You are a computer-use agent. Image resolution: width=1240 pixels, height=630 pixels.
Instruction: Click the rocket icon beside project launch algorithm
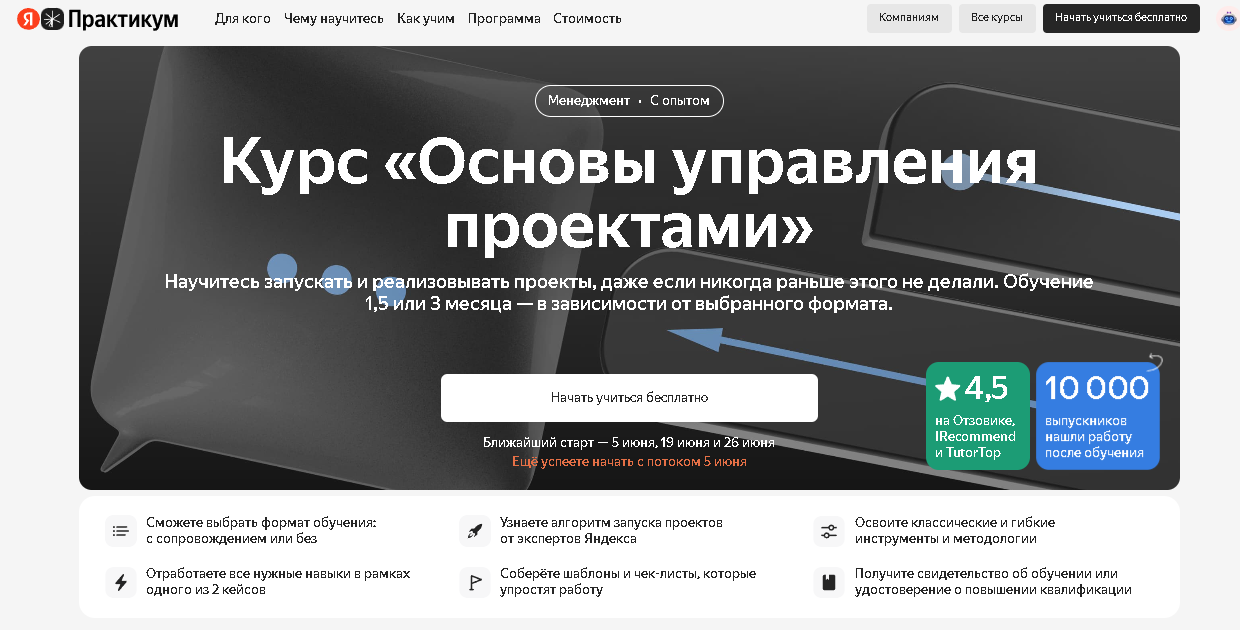[475, 531]
